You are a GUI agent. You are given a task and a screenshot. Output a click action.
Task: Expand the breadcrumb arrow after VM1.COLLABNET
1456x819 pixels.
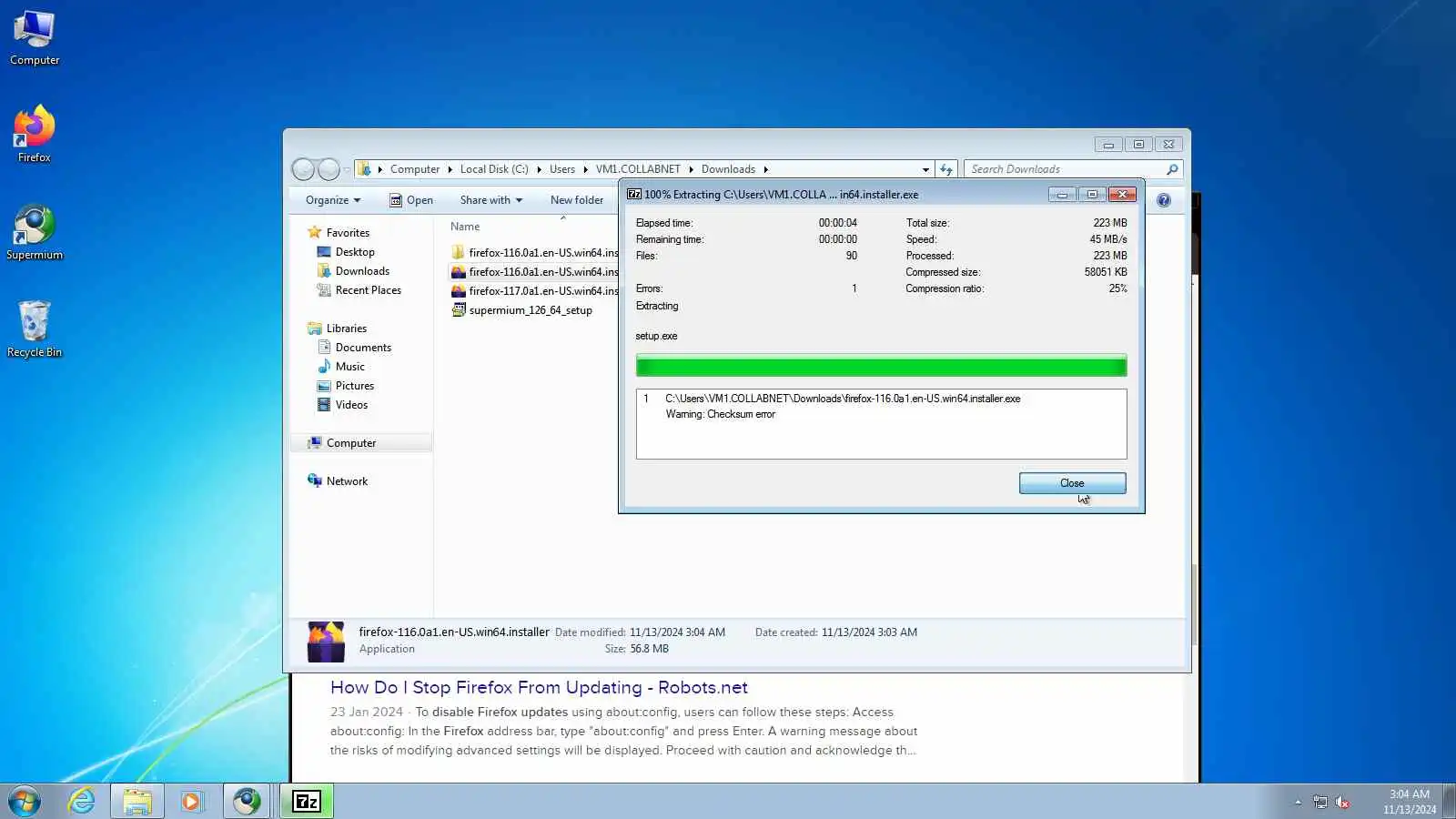[691, 169]
